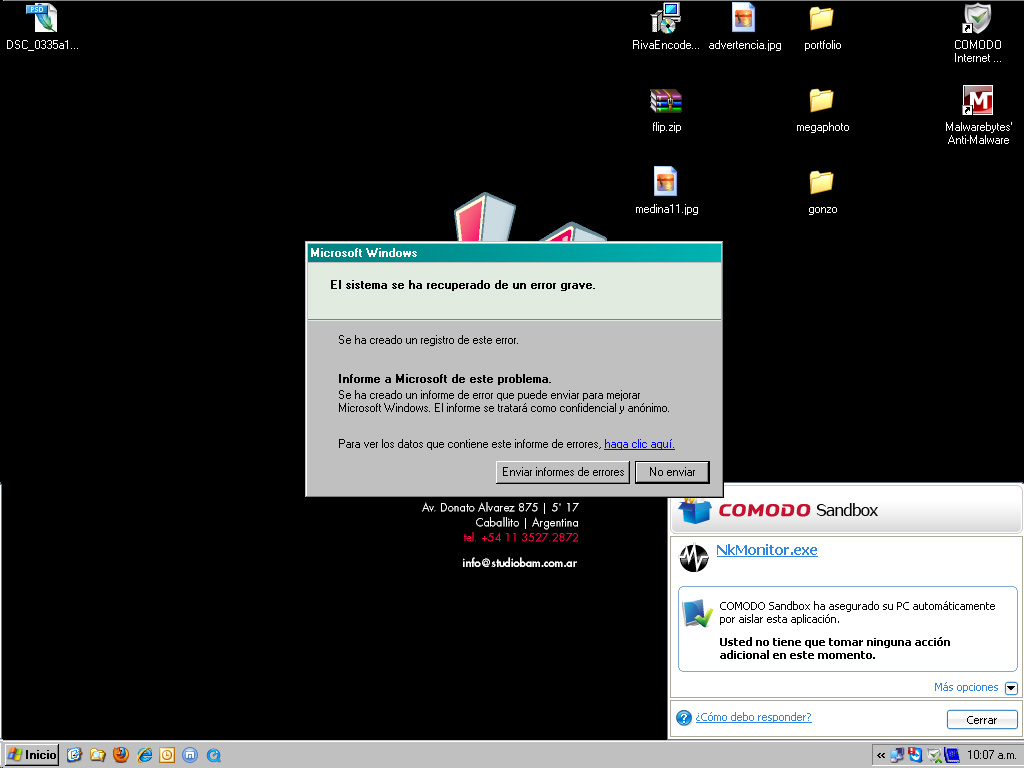This screenshot has width=1024, height=768.
Task: Launch Firefox from the quick launch bar
Action: tap(121, 755)
